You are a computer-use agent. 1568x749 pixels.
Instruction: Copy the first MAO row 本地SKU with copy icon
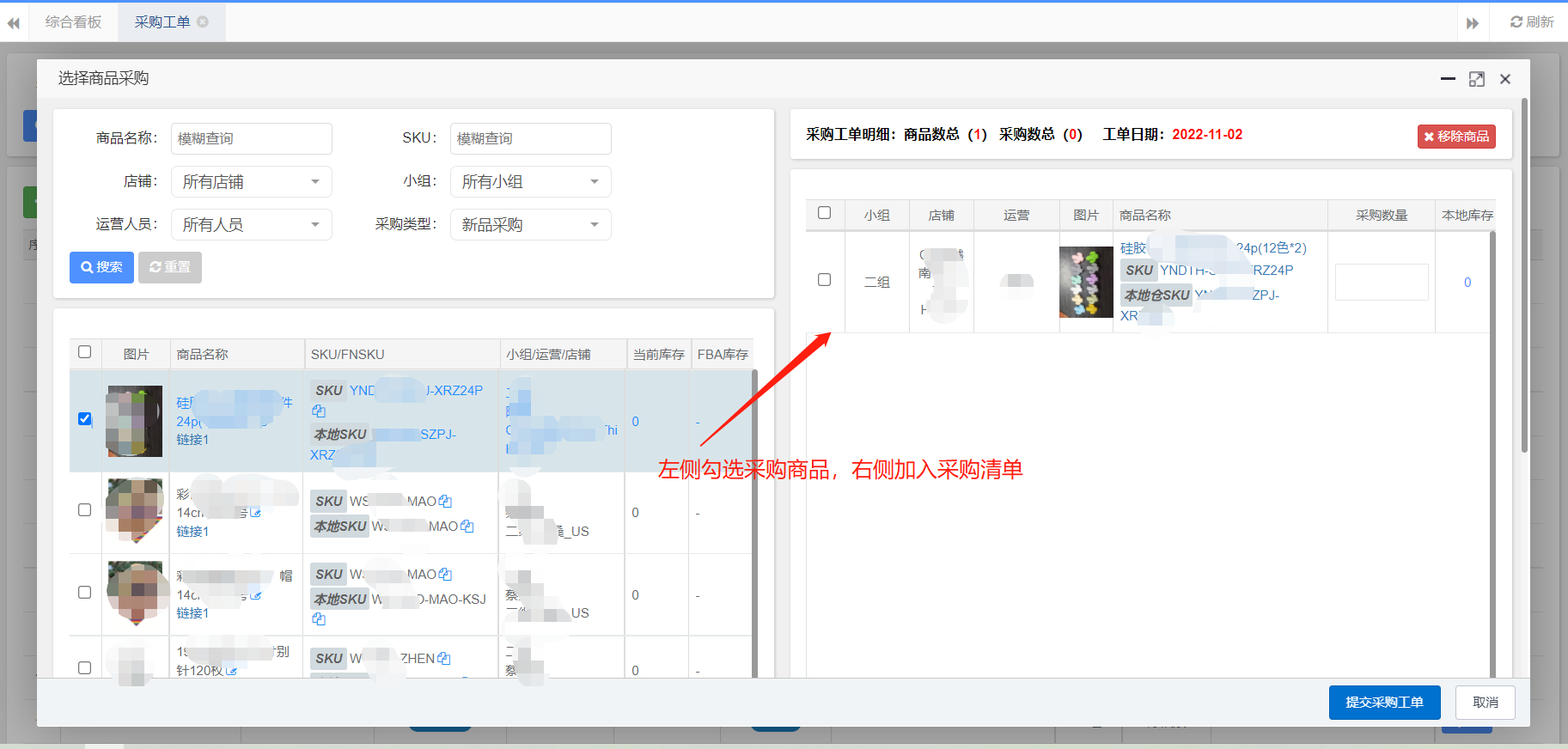[x=467, y=527]
